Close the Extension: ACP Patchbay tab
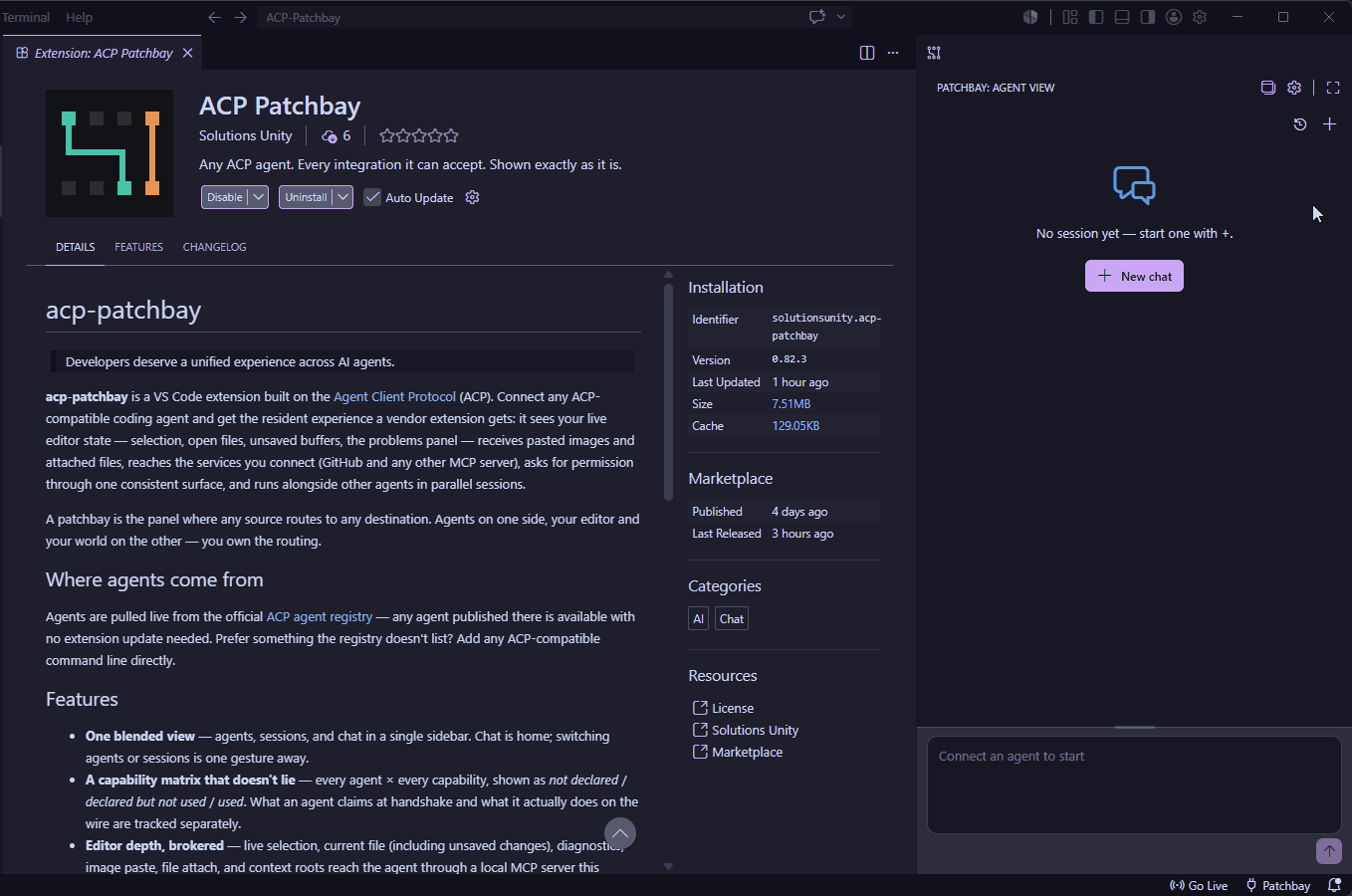1352x896 pixels. (x=187, y=53)
